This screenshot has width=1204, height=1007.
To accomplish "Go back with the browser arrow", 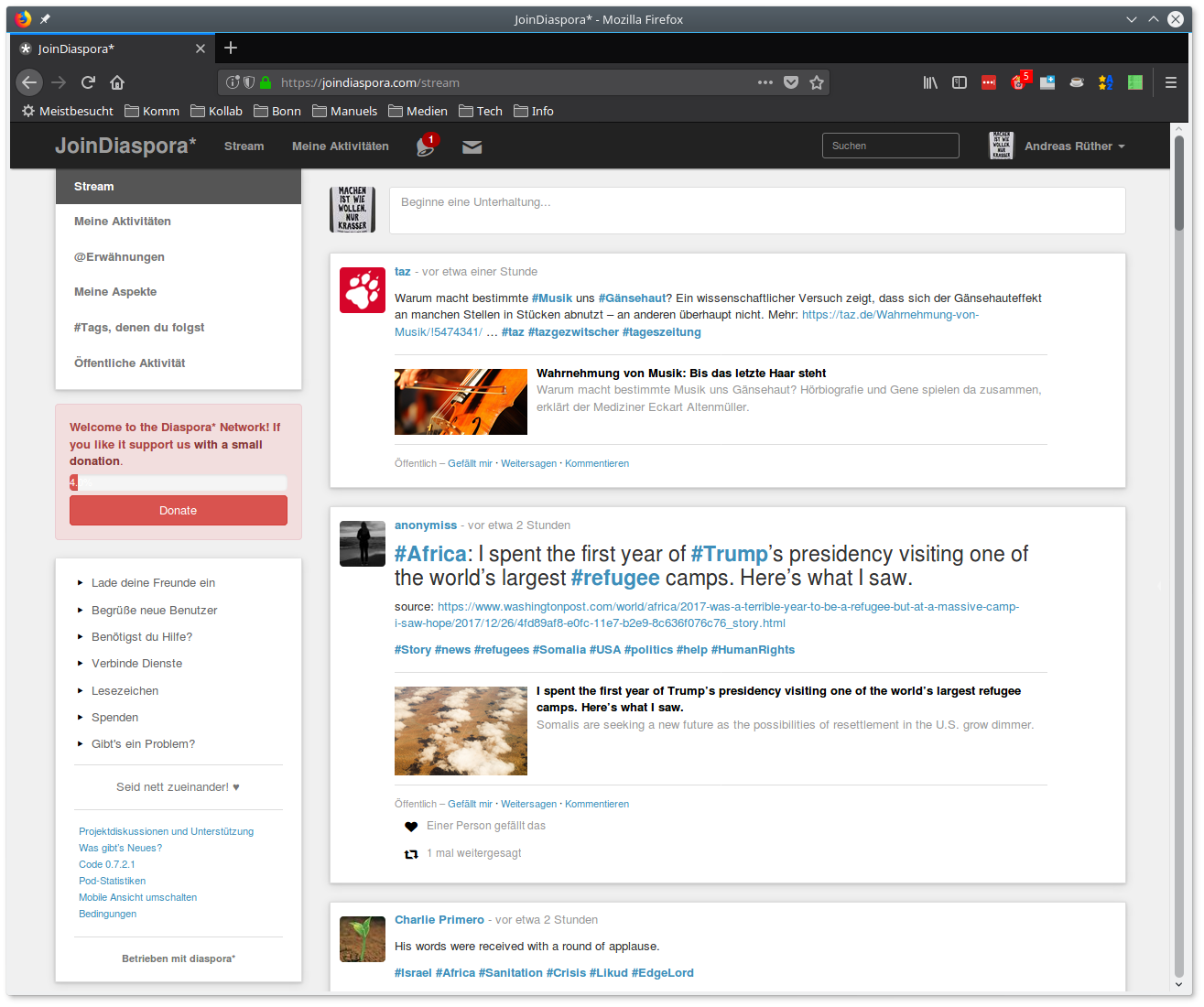I will click(29, 82).
